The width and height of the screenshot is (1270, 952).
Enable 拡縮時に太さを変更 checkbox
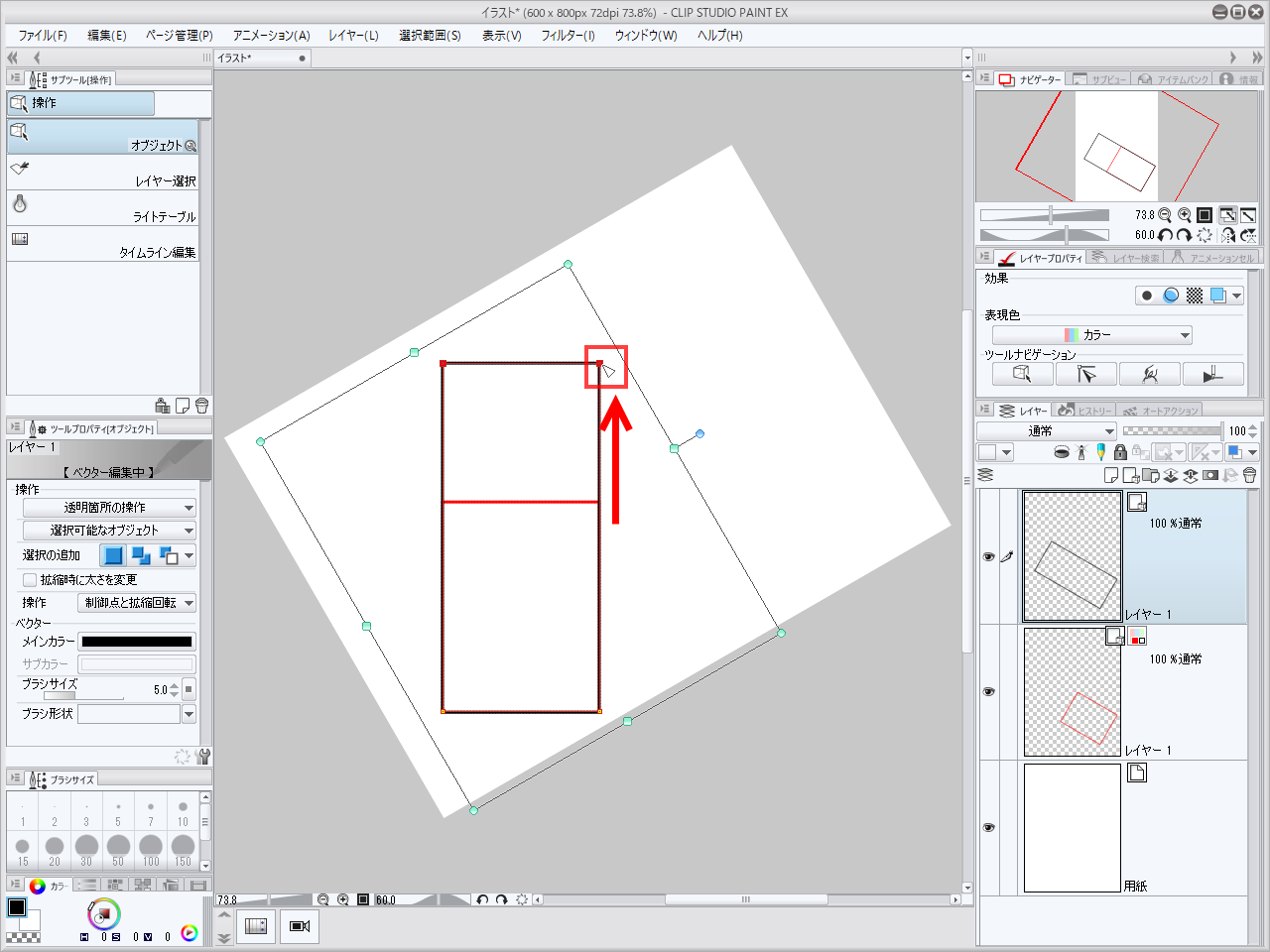pyautogui.click(x=30, y=580)
